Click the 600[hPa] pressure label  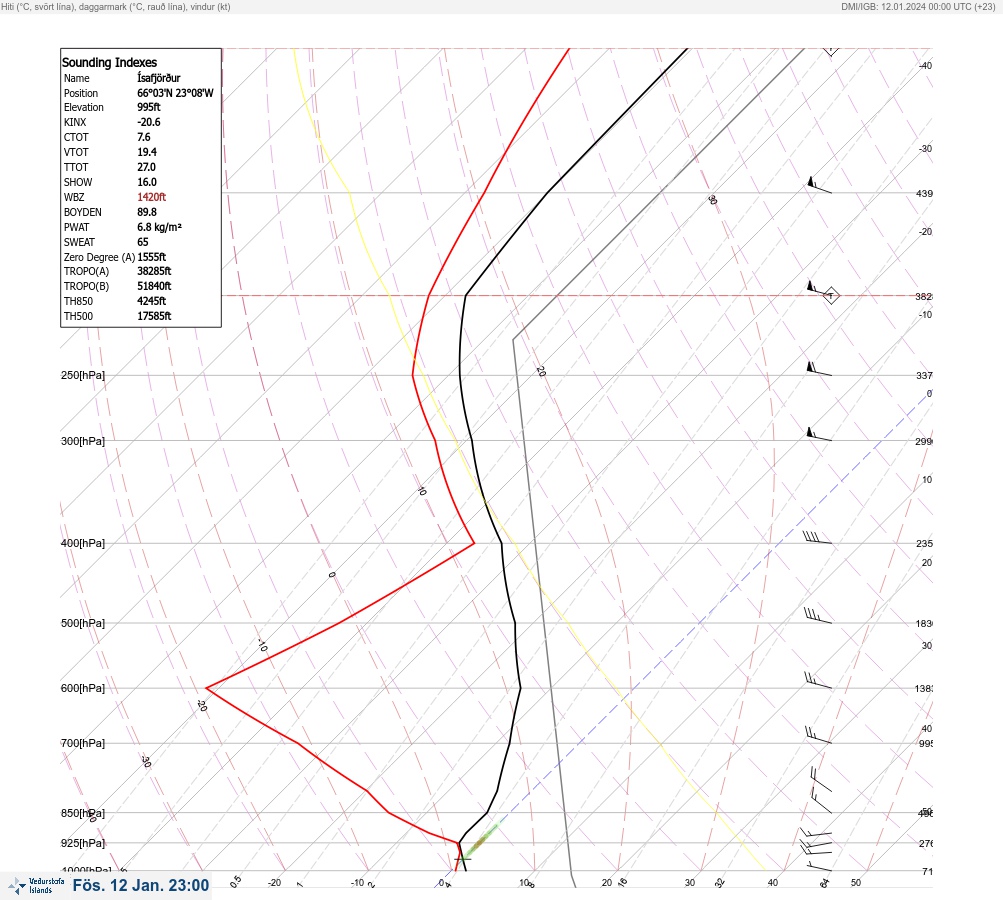tap(83, 688)
